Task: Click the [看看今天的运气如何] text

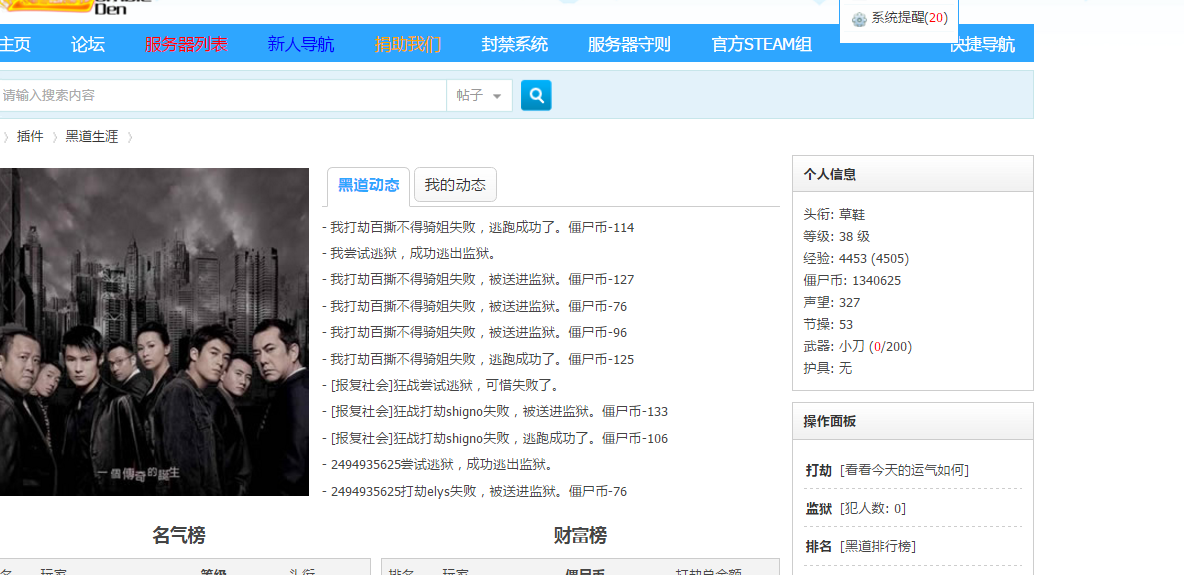Action: (x=904, y=470)
